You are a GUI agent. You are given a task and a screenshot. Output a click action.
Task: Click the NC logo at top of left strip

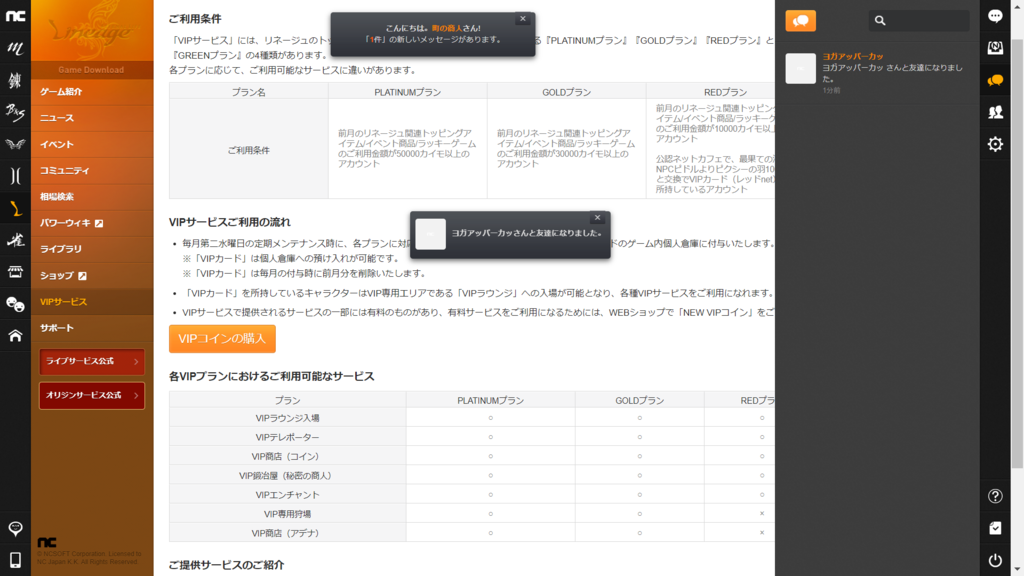pyautogui.click(x=15, y=16)
